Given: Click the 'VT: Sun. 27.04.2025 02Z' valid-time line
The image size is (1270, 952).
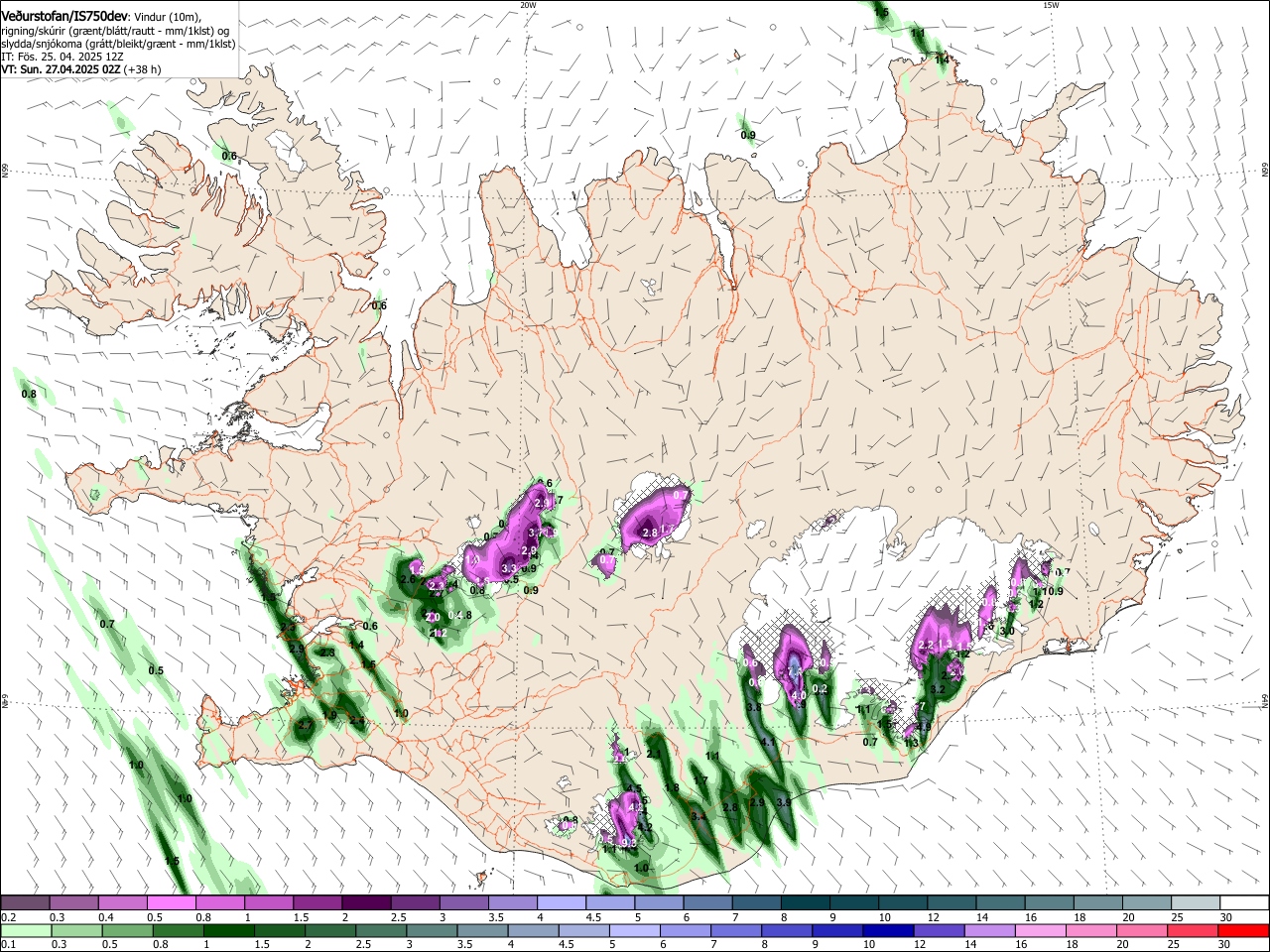Looking at the screenshot, I should pos(61,69).
